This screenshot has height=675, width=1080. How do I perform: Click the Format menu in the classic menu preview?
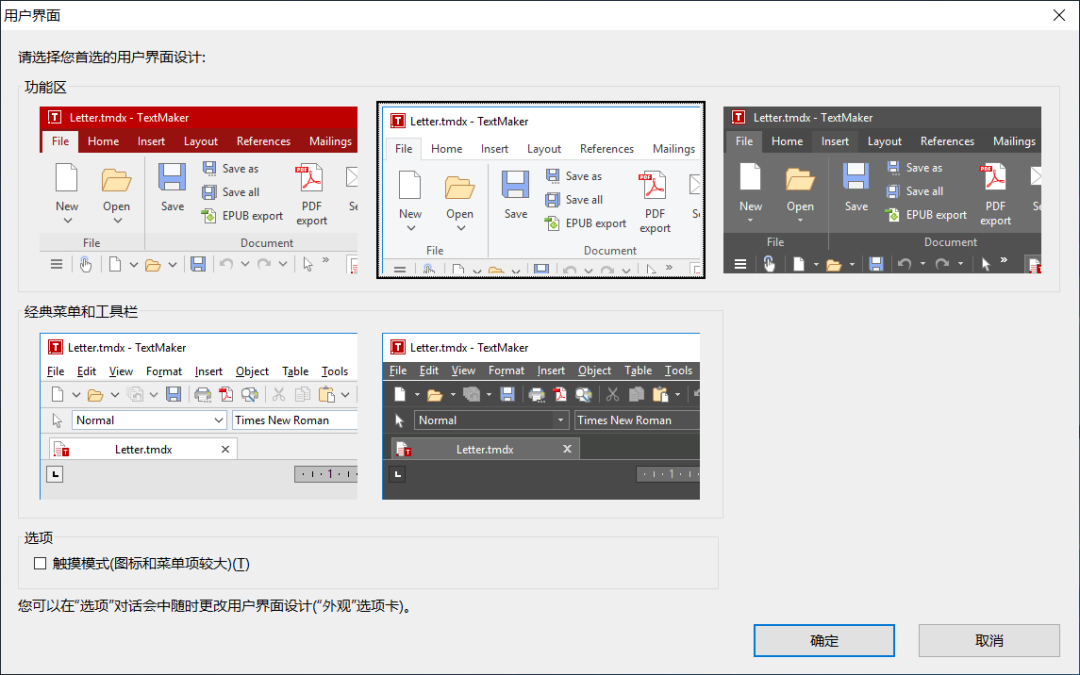click(164, 371)
